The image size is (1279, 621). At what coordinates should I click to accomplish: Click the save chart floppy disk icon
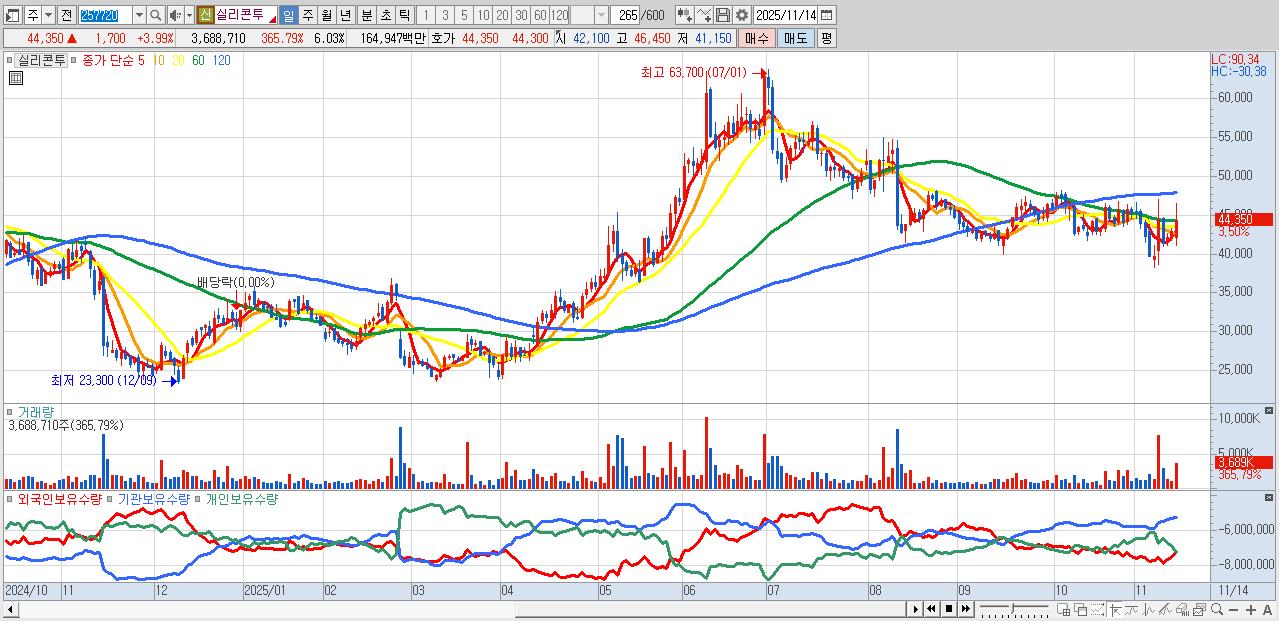click(722, 15)
